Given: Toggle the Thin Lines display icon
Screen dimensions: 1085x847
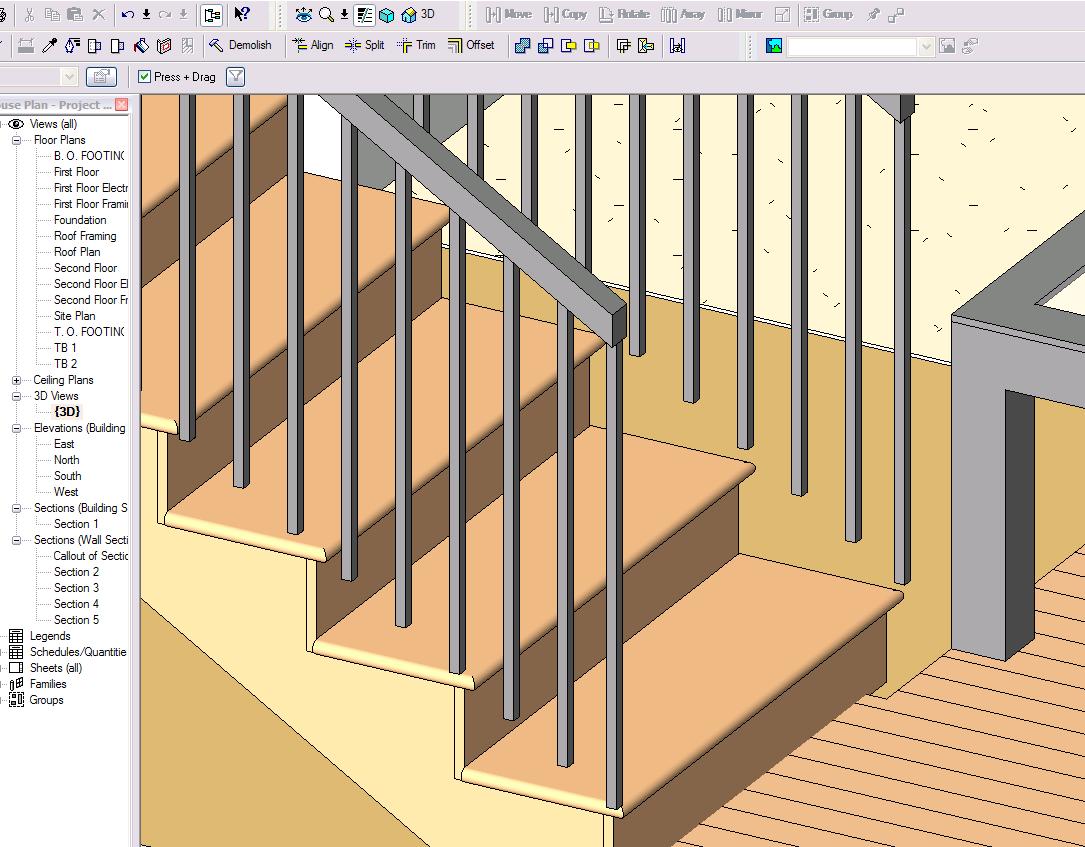Looking at the screenshot, I should pyautogui.click(x=363, y=15).
